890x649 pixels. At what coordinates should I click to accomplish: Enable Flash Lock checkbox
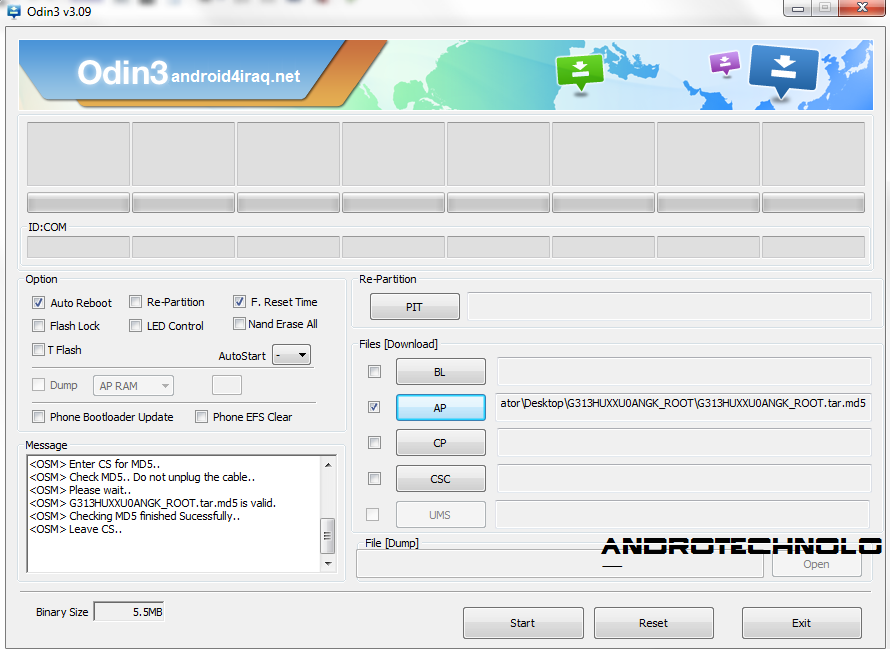[x=38, y=325]
